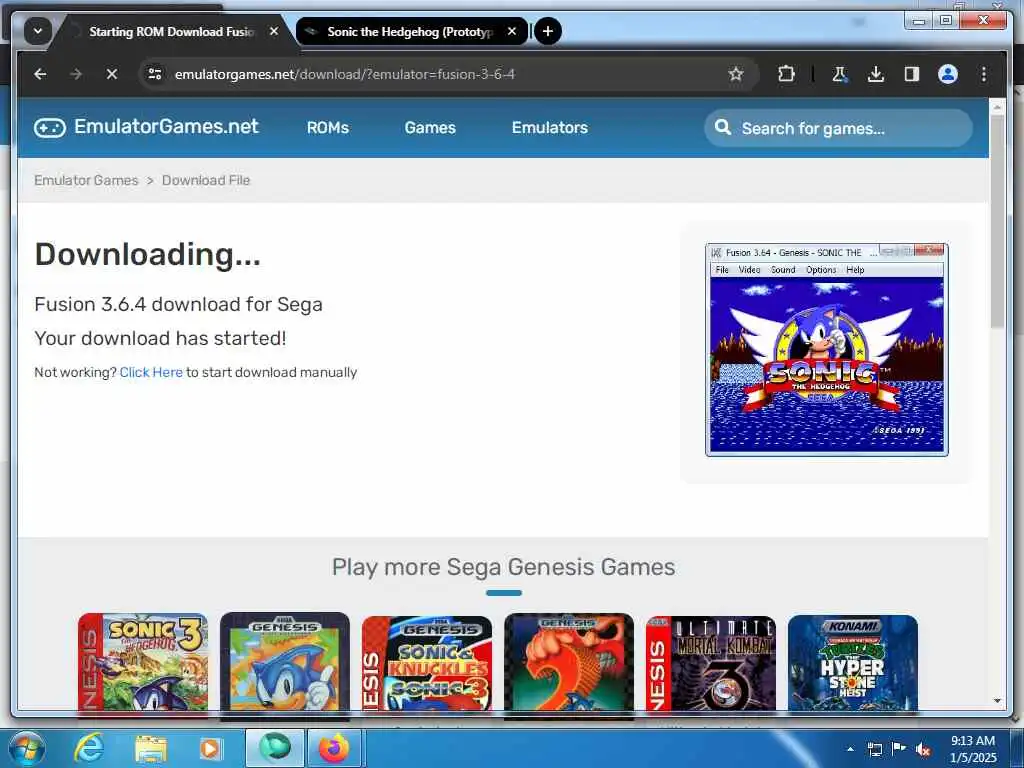Select the green browser taskbar icon
This screenshot has height=768, width=1024.
click(274, 748)
